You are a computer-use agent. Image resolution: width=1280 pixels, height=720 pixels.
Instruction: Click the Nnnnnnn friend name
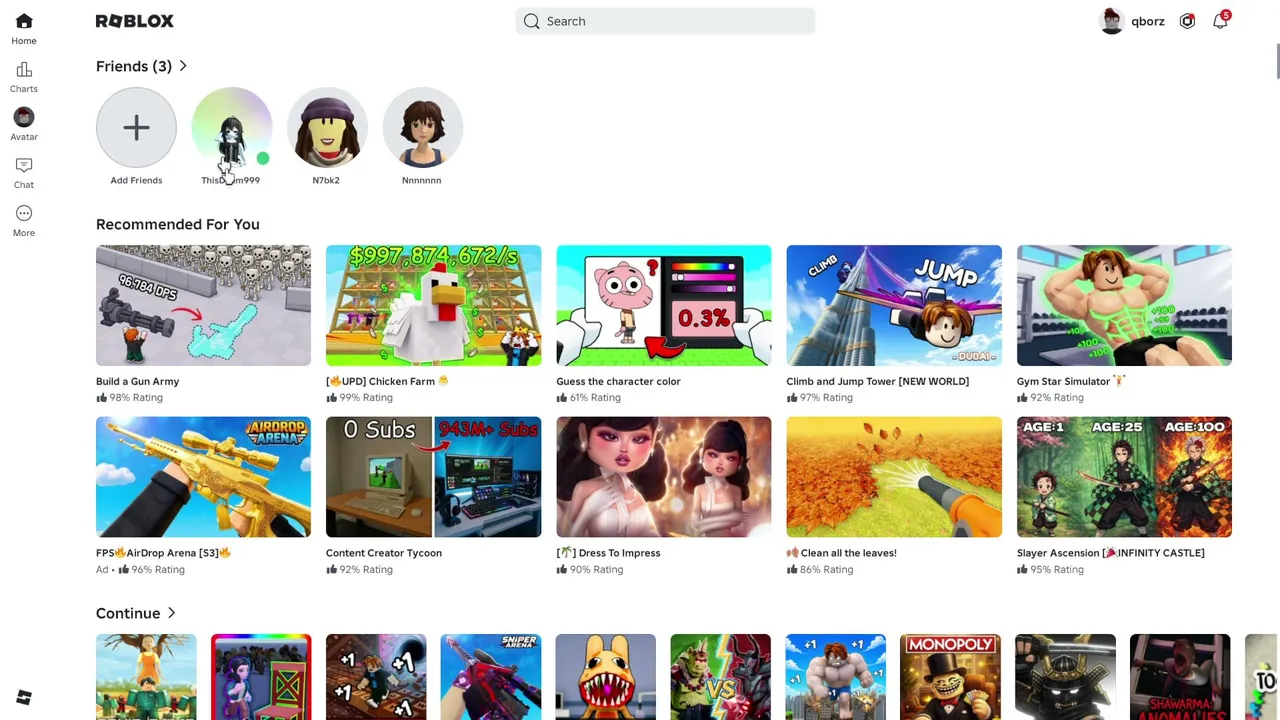tap(421, 180)
